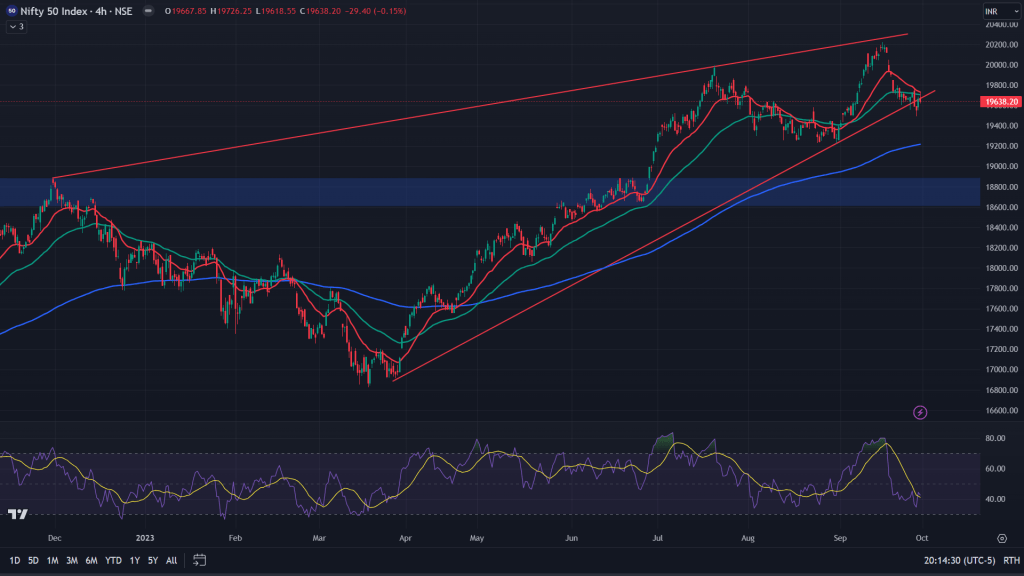This screenshot has height=576, width=1024.
Task: Select the 5Y time range
Action: [153, 560]
